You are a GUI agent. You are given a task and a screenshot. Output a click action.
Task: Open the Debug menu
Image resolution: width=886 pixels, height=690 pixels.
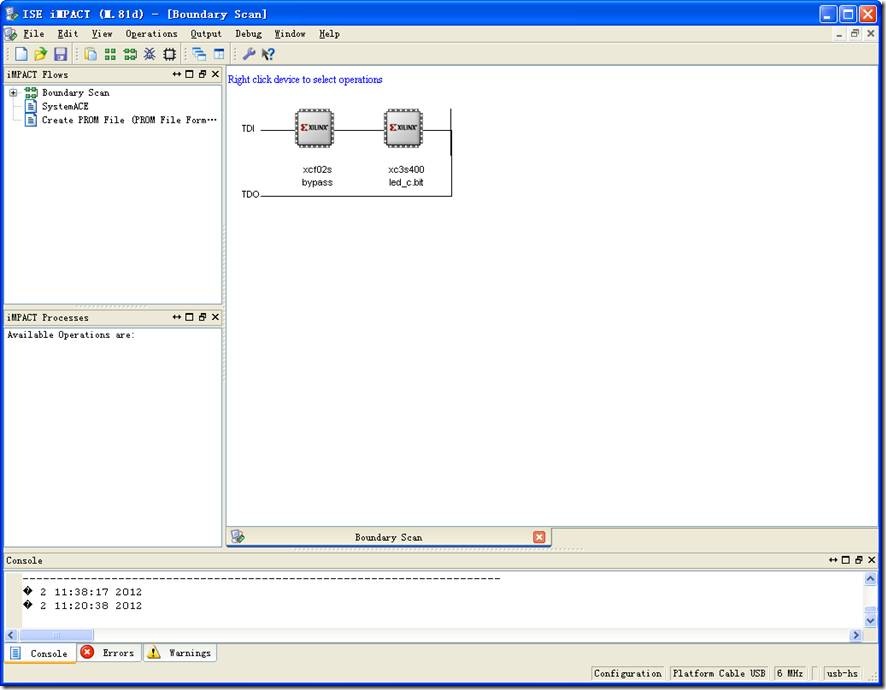point(248,34)
